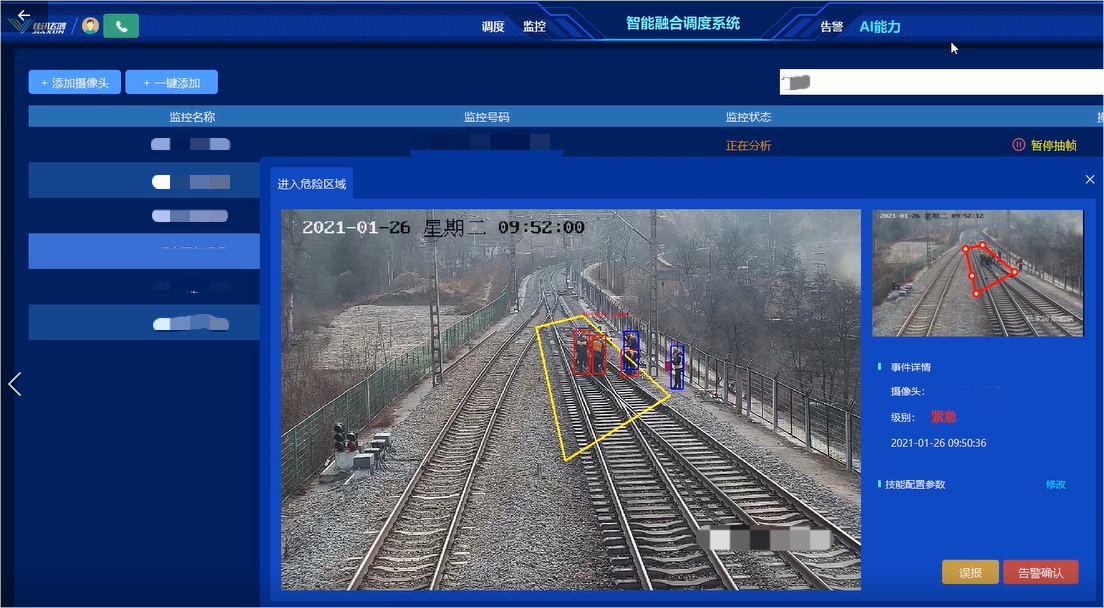The image size is (1104, 608).
Task: Click the 添加摄像头 button
Action: [x=75, y=82]
